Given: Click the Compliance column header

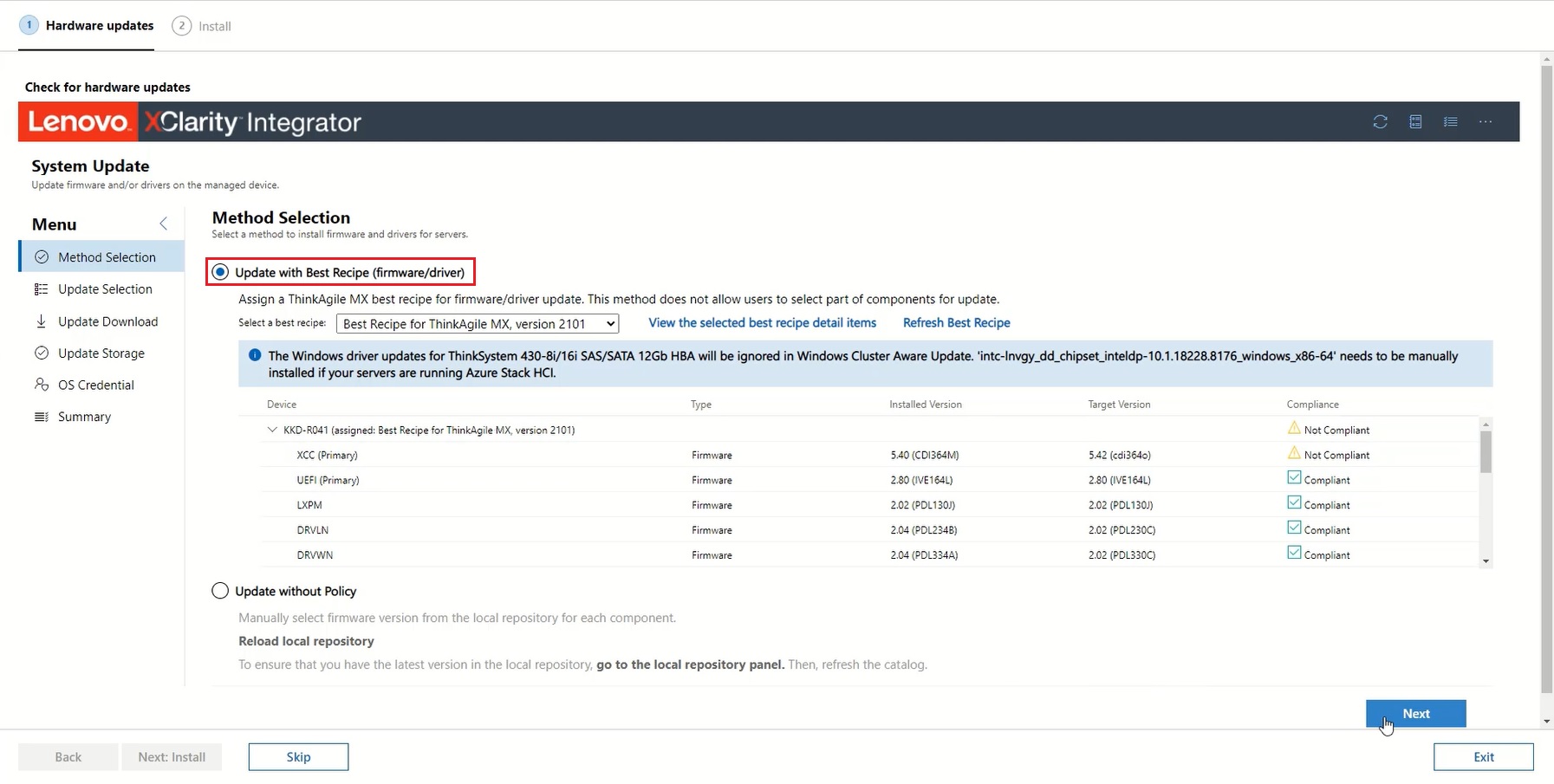Looking at the screenshot, I should (1312, 405).
